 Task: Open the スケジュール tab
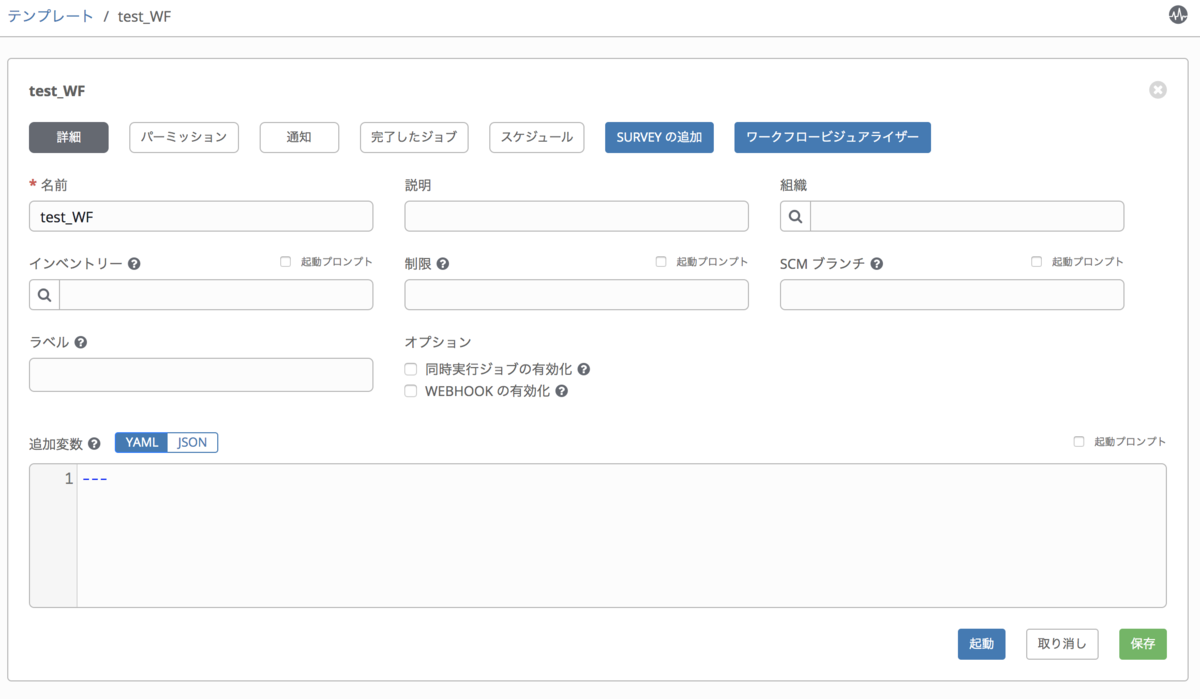click(x=537, y=137)
